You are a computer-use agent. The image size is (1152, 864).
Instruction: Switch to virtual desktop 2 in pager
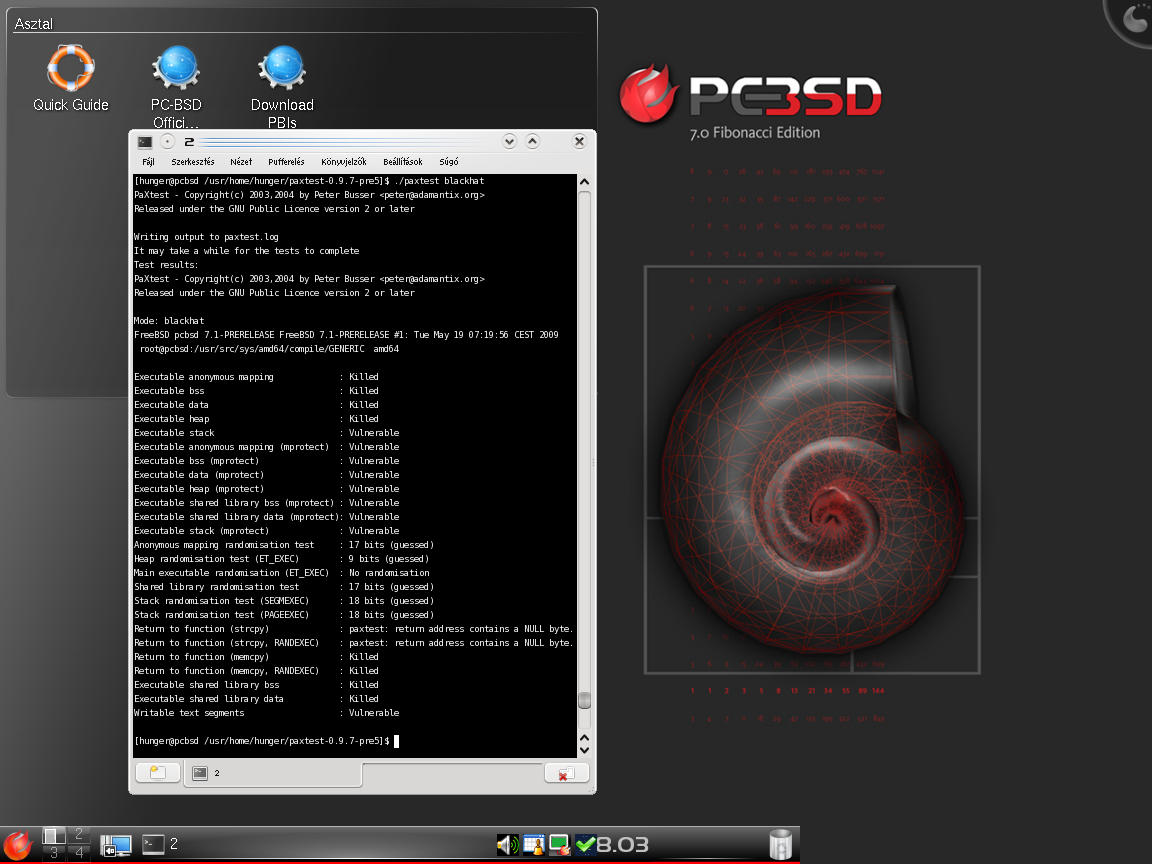(79, 835)
